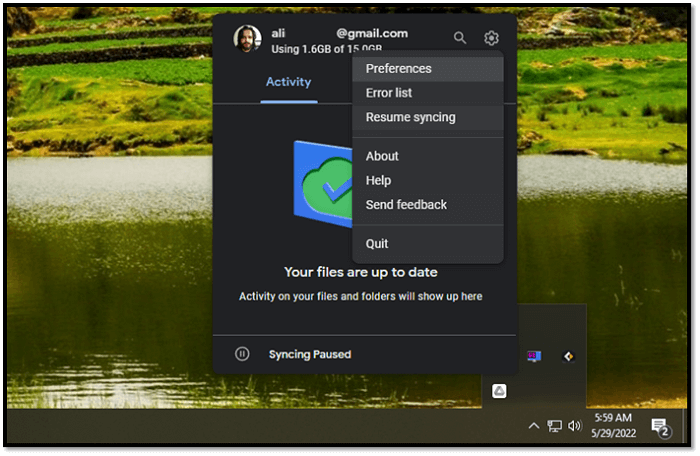
Task: Select Preferences from the settings menu
Action: 398,69
